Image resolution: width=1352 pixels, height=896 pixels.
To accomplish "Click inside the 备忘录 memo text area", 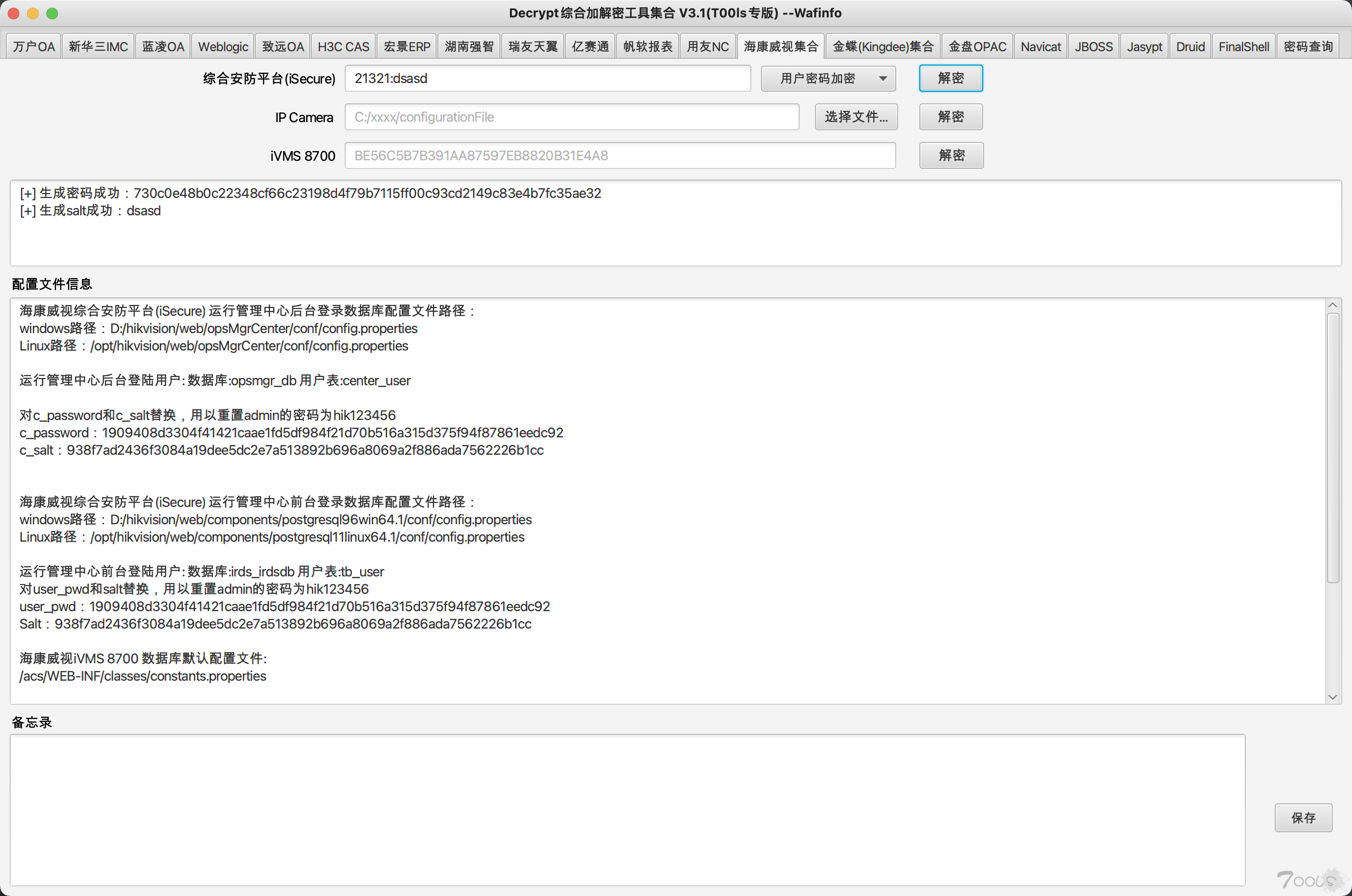I will click(627, 810).
